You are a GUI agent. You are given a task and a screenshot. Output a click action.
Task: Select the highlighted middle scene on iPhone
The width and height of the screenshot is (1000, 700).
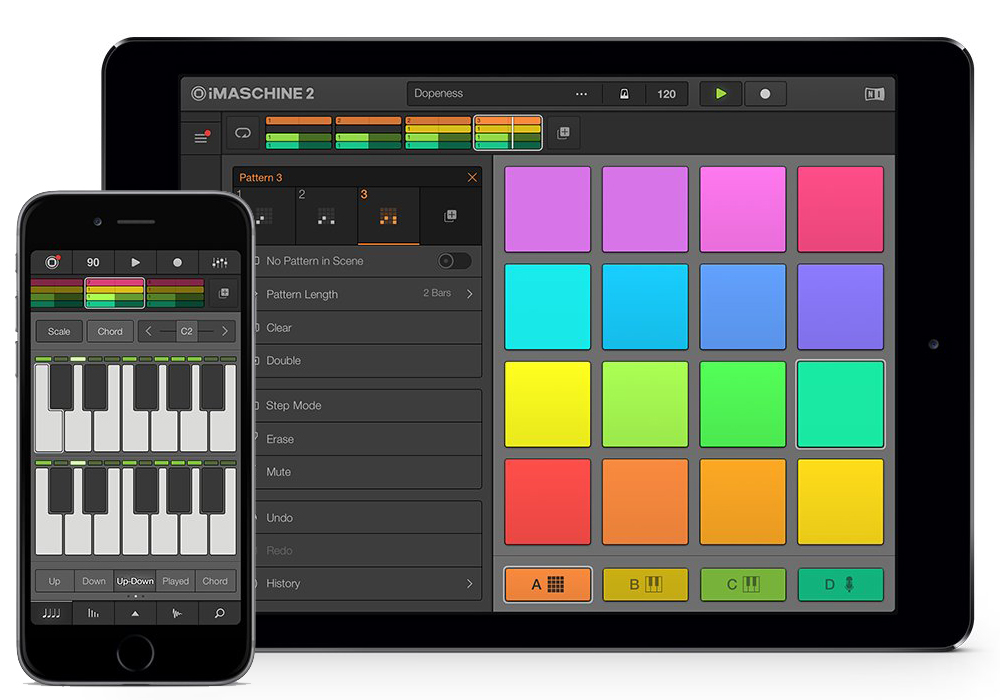[x=115, y=293]
